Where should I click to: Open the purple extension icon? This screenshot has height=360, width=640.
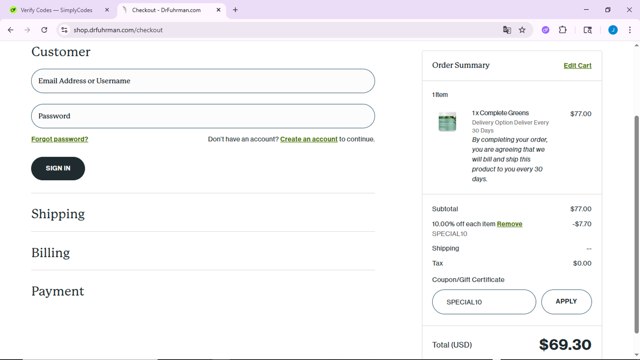click(x=545, y=30)
